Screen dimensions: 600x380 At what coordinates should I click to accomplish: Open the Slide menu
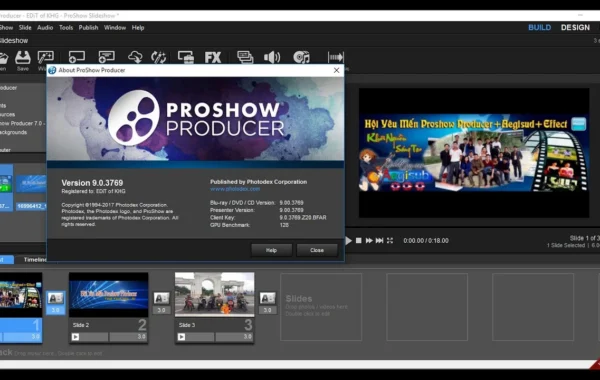(x=25, y=28)
